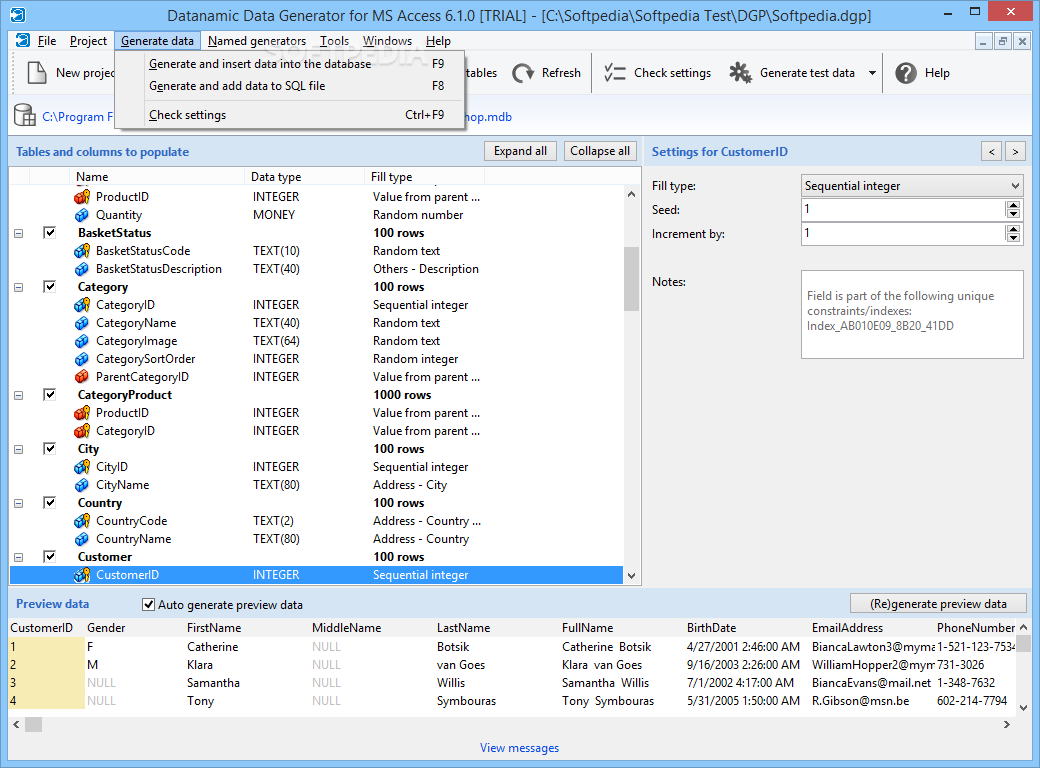Collapse the City table node
The image size is (1040, 768).
[19, 449]
